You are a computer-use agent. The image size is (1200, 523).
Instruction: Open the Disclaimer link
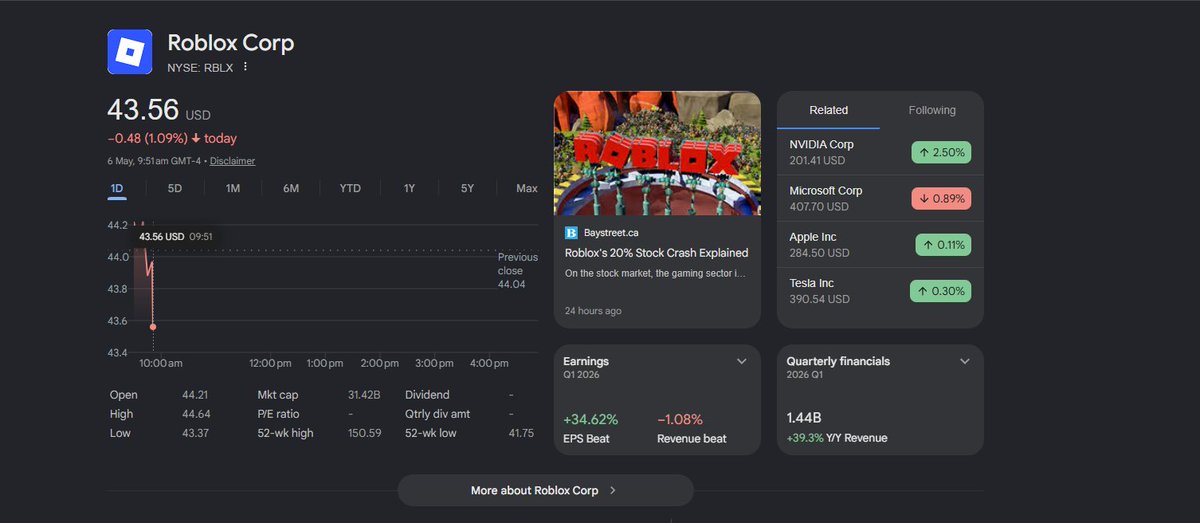pyautogui.click(x=232, y=161)
